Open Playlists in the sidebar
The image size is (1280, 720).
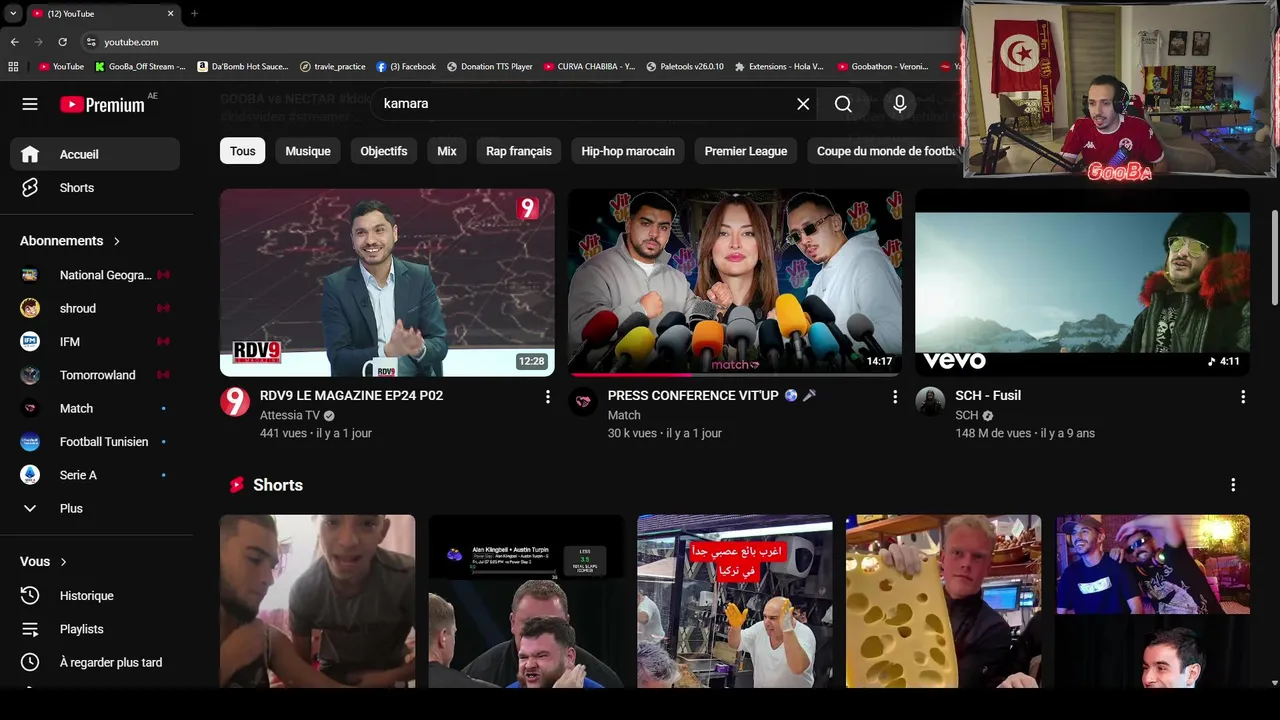point(95,629)
